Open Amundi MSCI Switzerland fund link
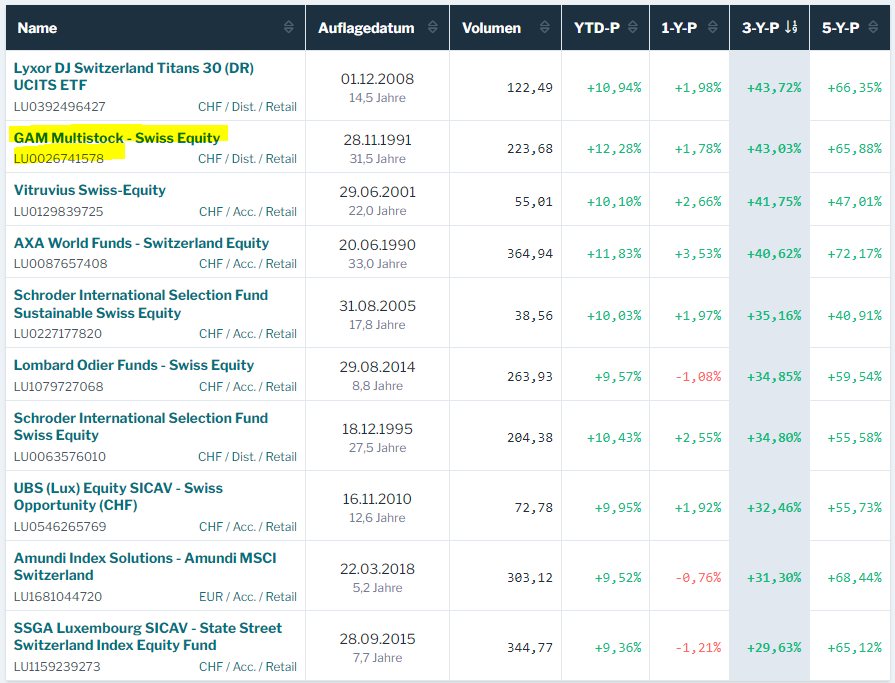895x683 pixels. [144, 566]
